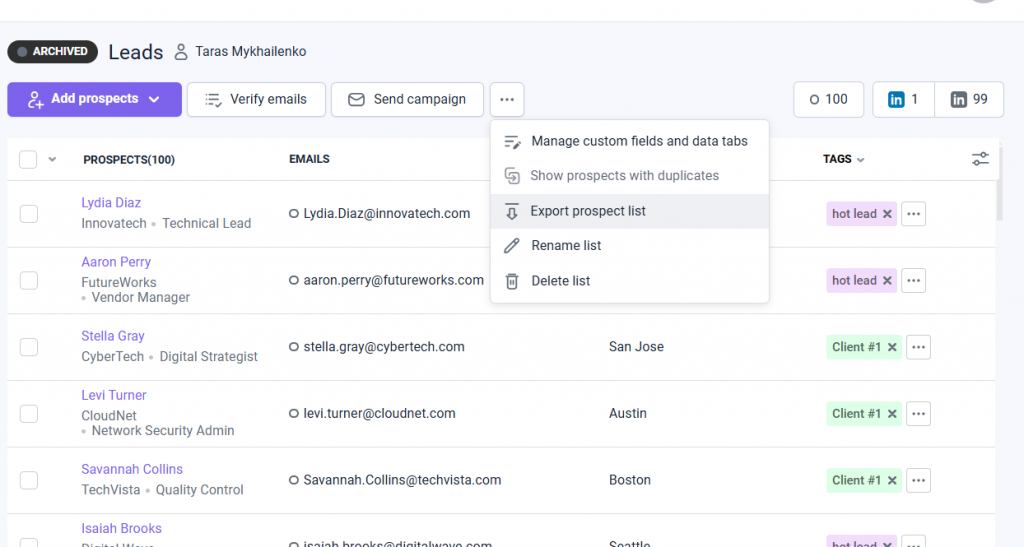1024x547 pixels.
Task: Open the column settings sliders icon
Action: tap(980, 159)
